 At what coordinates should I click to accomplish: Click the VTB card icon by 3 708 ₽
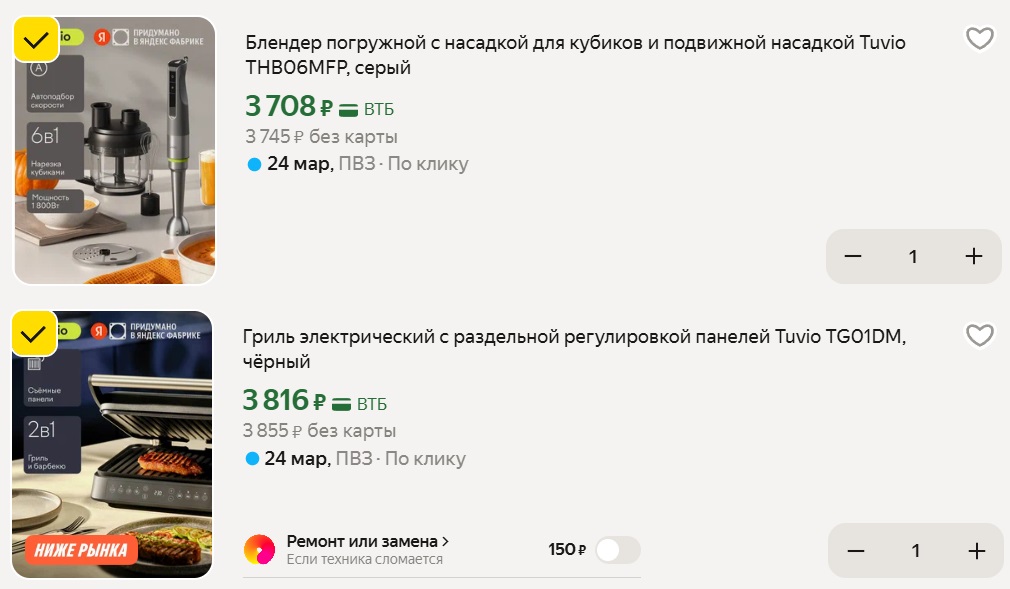pos(349,109)
